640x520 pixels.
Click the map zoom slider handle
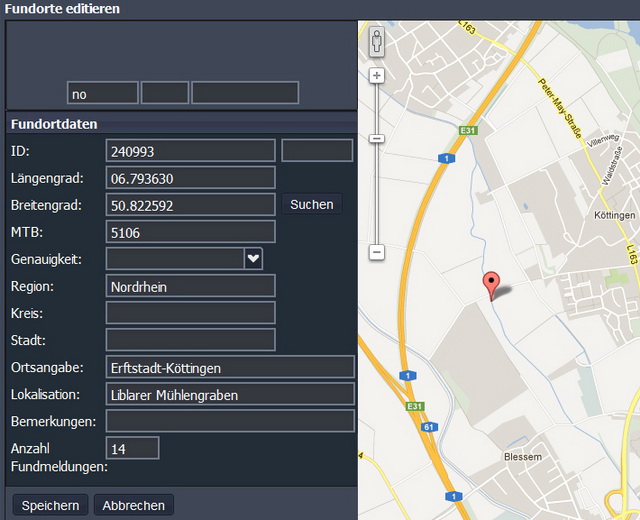(377, 139)
